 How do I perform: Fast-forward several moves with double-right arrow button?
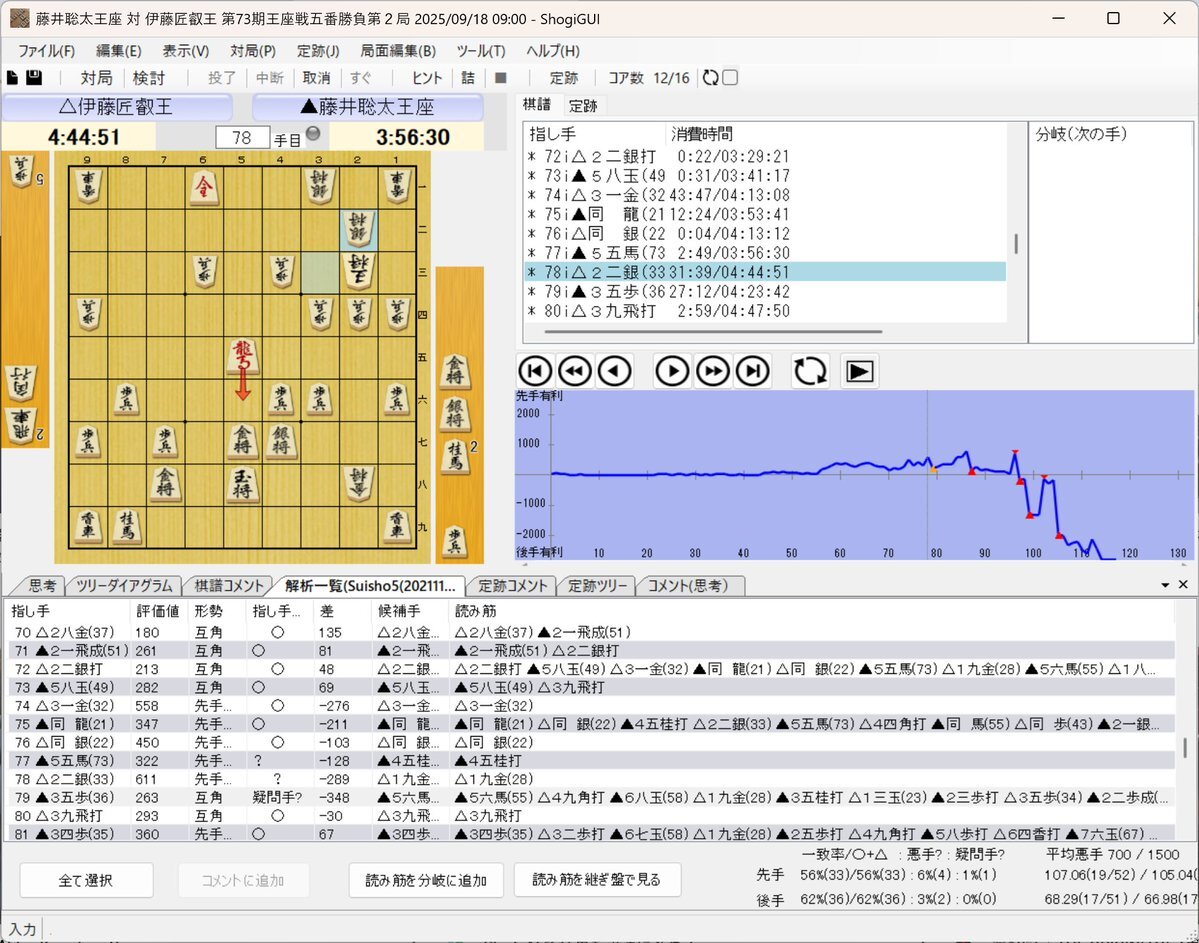pos(713,372)
